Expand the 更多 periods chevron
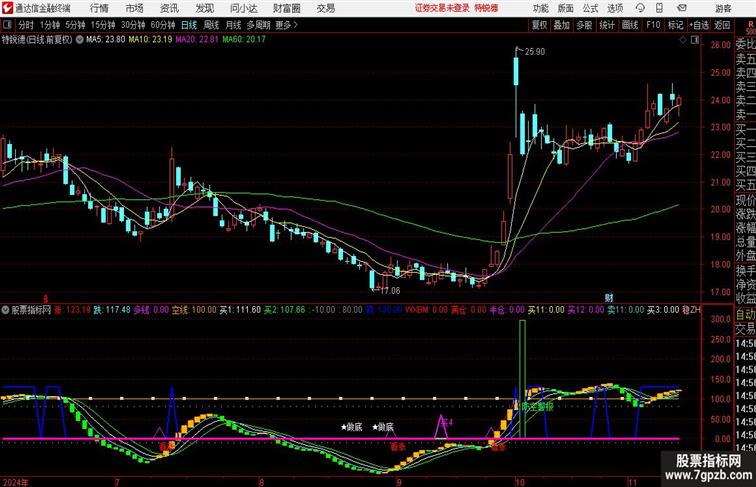Screen dimensions: 756x487 pos(296,25)
